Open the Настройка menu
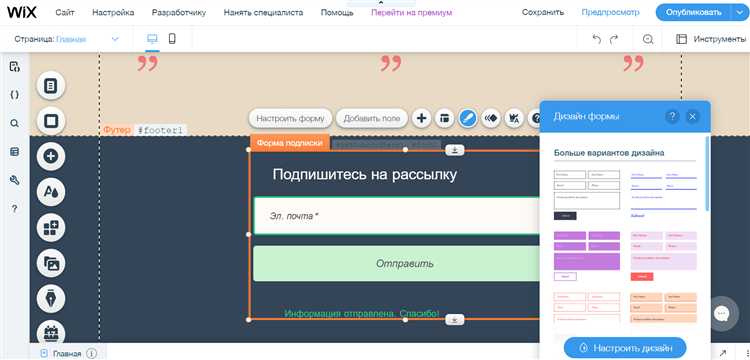 point(113,12)
